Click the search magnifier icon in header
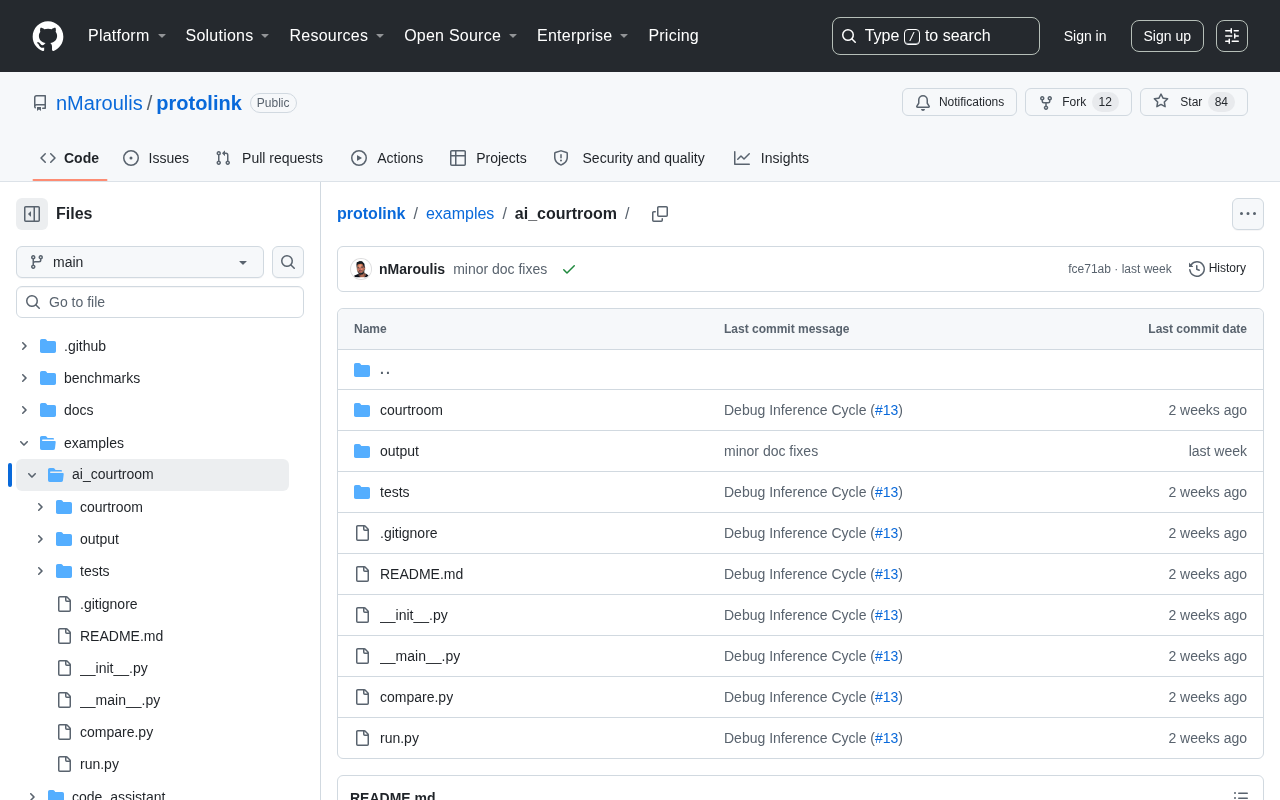 pos(849,36)
